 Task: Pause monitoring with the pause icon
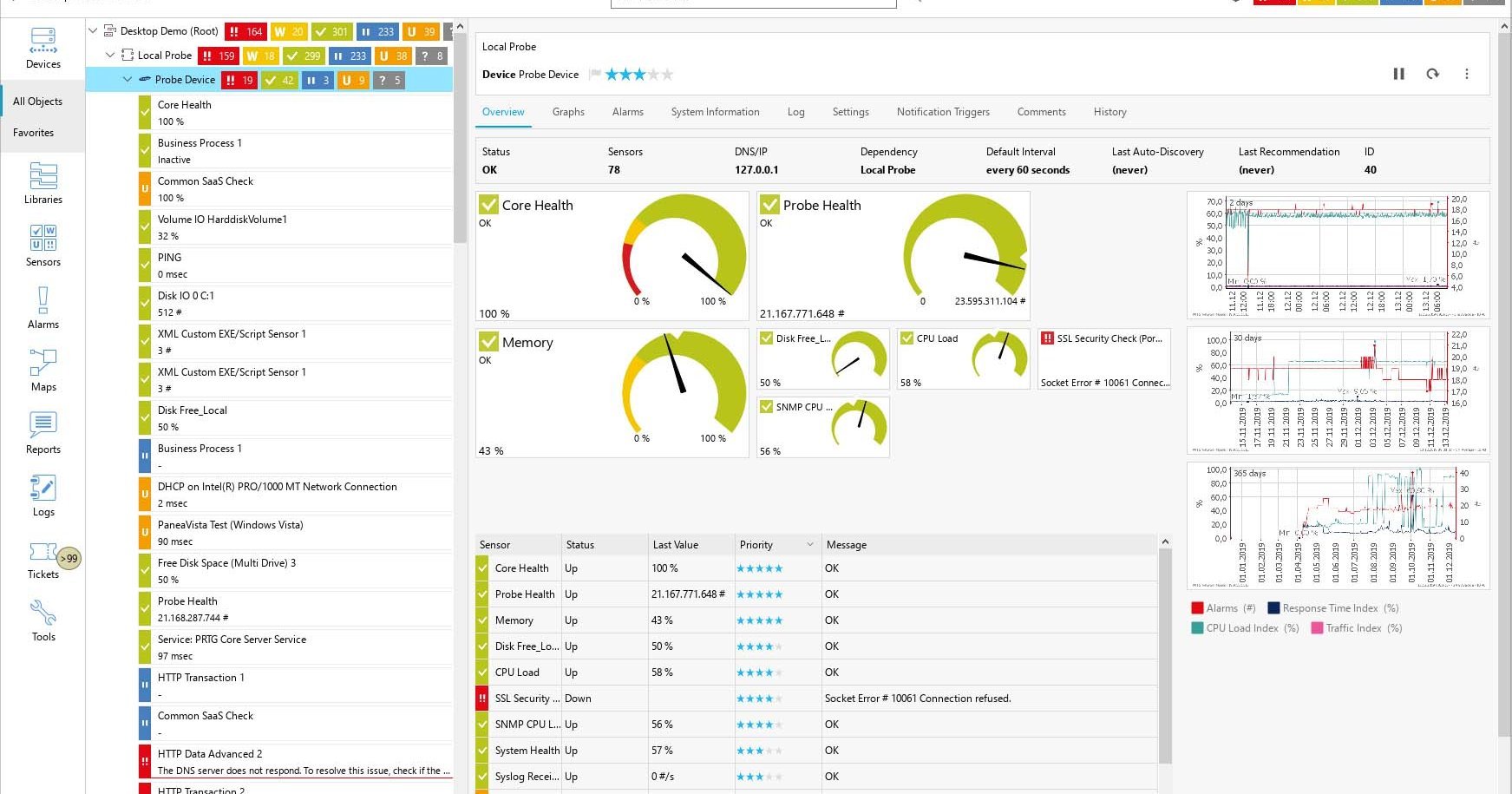coord(1398,74)
